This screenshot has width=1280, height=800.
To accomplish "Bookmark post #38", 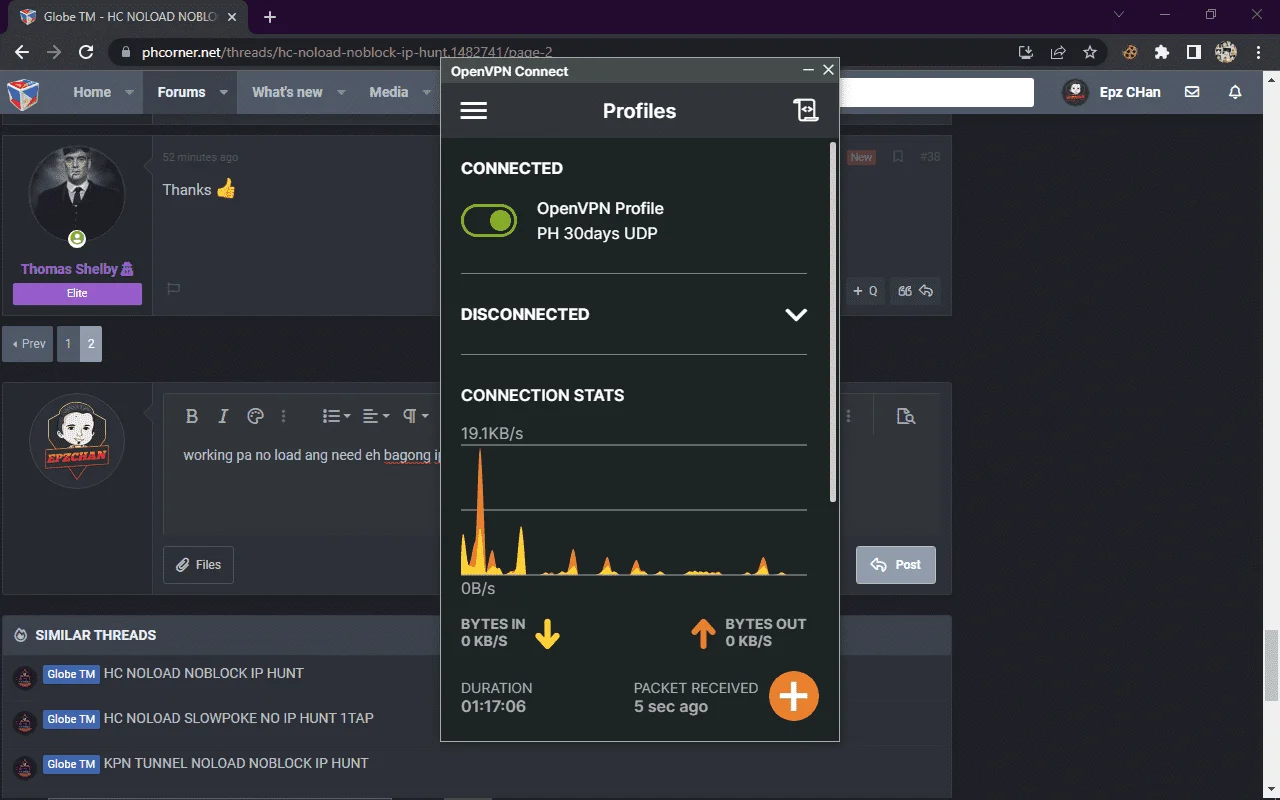I will click(x=898, y=157).
